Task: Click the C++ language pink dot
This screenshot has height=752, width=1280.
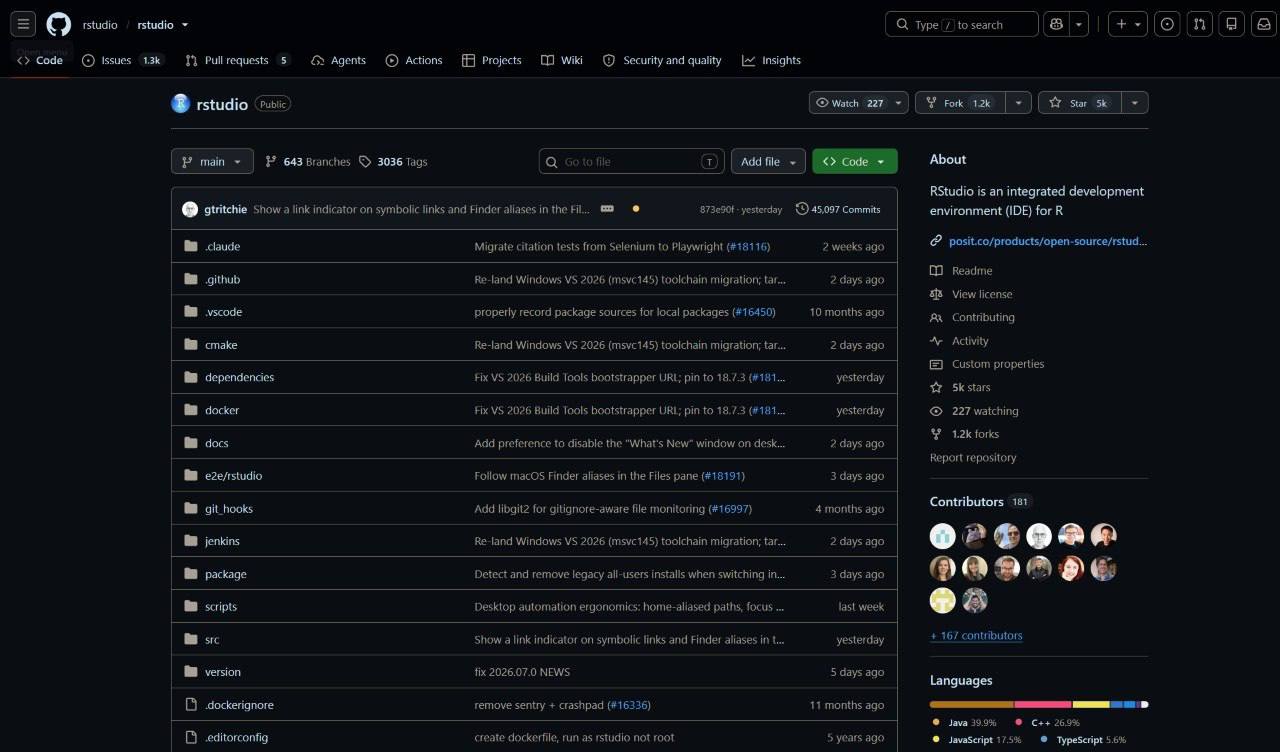Action: tap(1019, 722)
